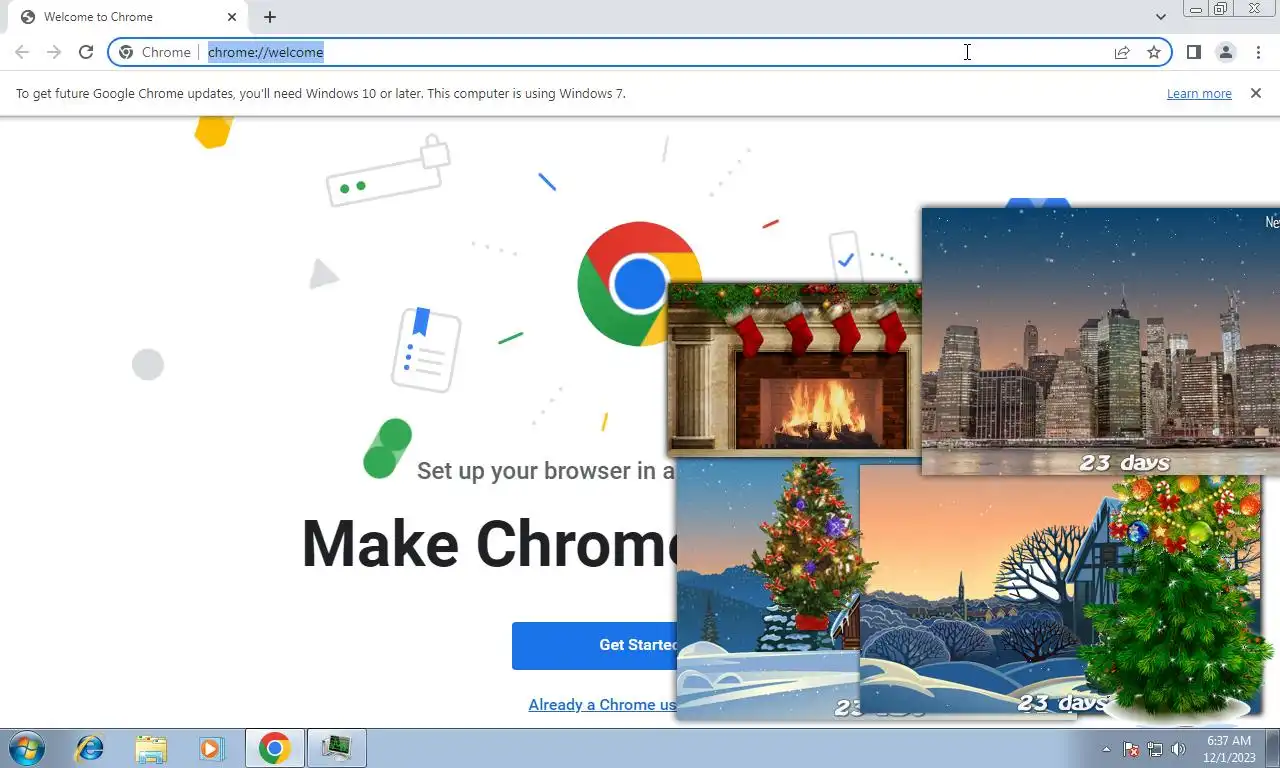Viewport: 1280px width, 768px height.
Task: Dismiss the Windows 7 update infobar
Action: [x=1256, y=93]
